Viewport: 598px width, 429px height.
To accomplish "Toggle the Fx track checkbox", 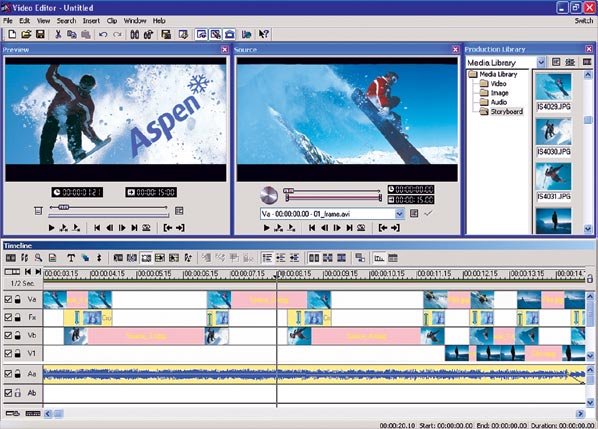I will click(x=8, y=317).
